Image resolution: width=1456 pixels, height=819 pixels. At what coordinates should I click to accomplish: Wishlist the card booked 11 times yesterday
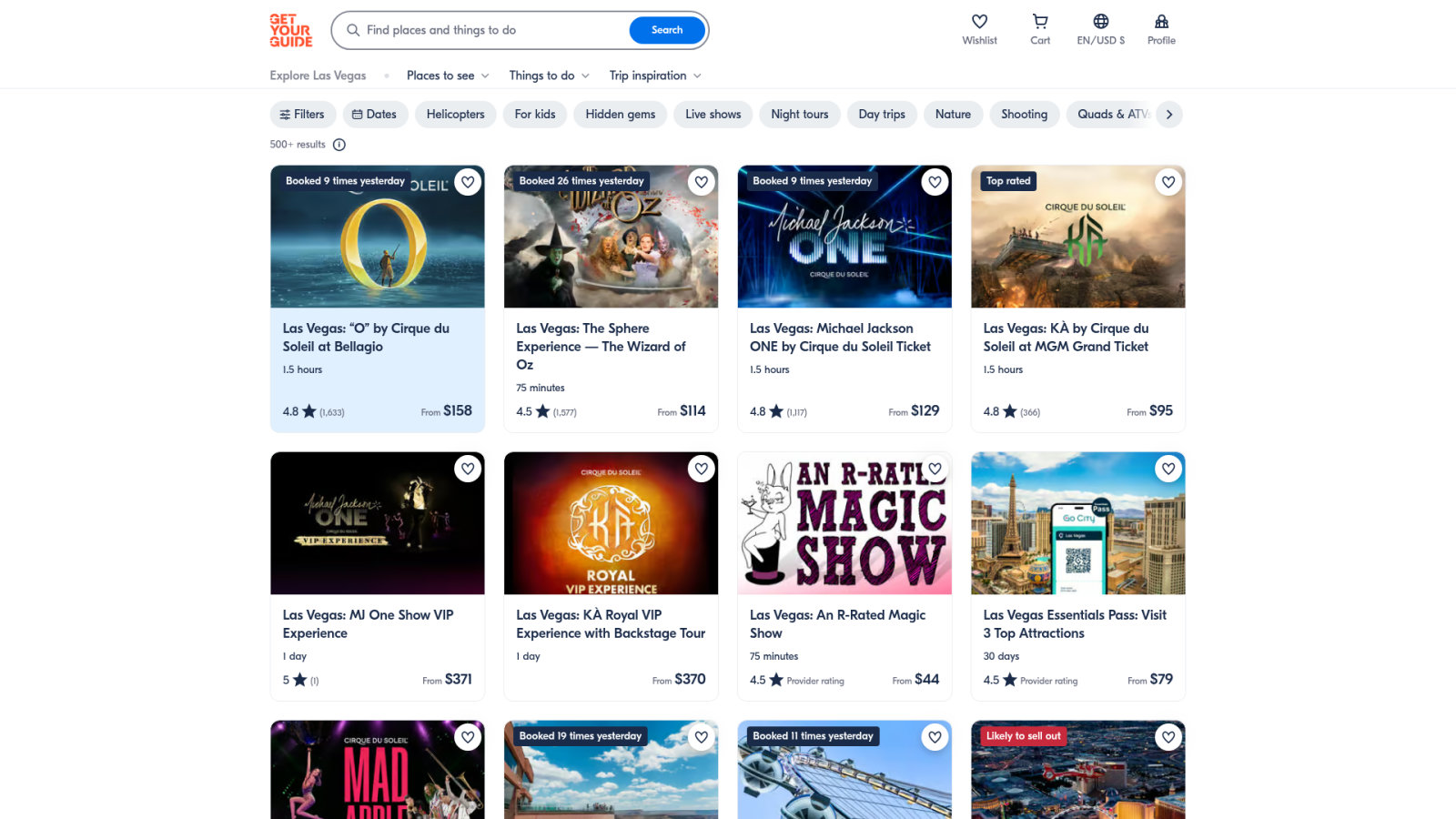pyautogui.click(x=935, y=737)
